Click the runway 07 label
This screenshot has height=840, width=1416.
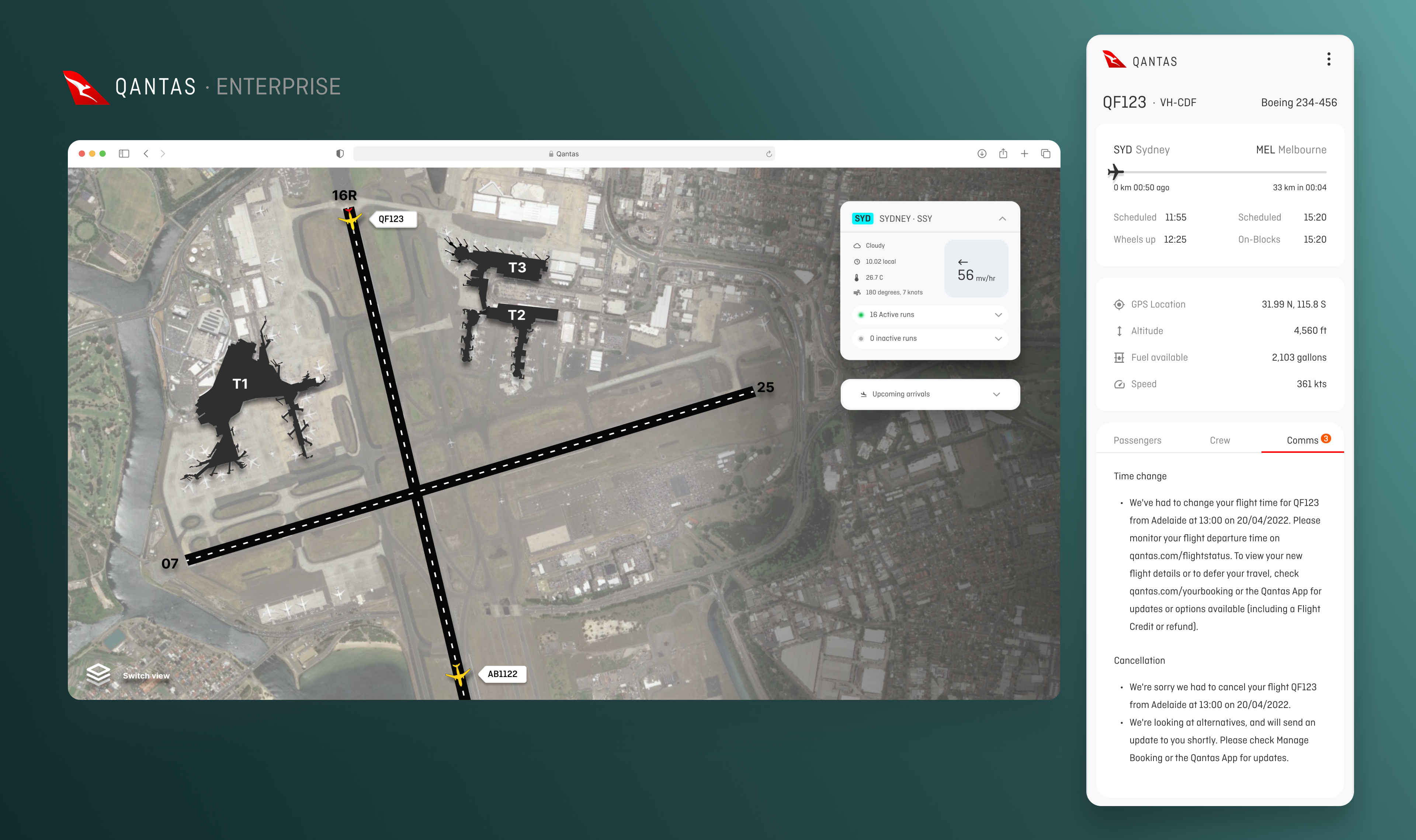coord(170,564)
